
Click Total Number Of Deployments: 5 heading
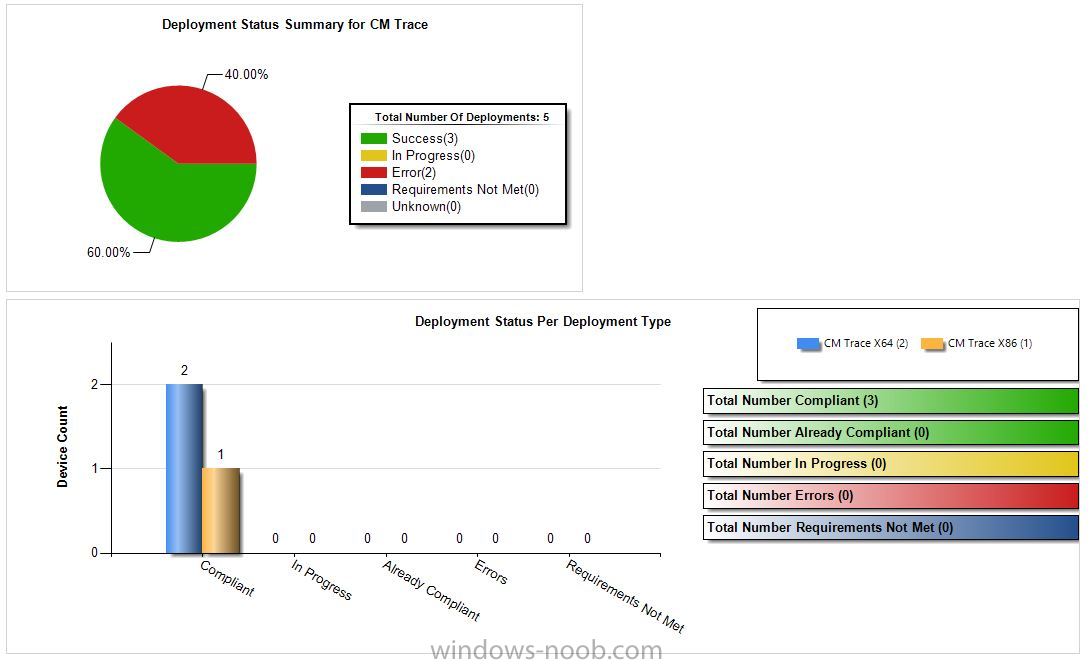click(x=462, y=117)
